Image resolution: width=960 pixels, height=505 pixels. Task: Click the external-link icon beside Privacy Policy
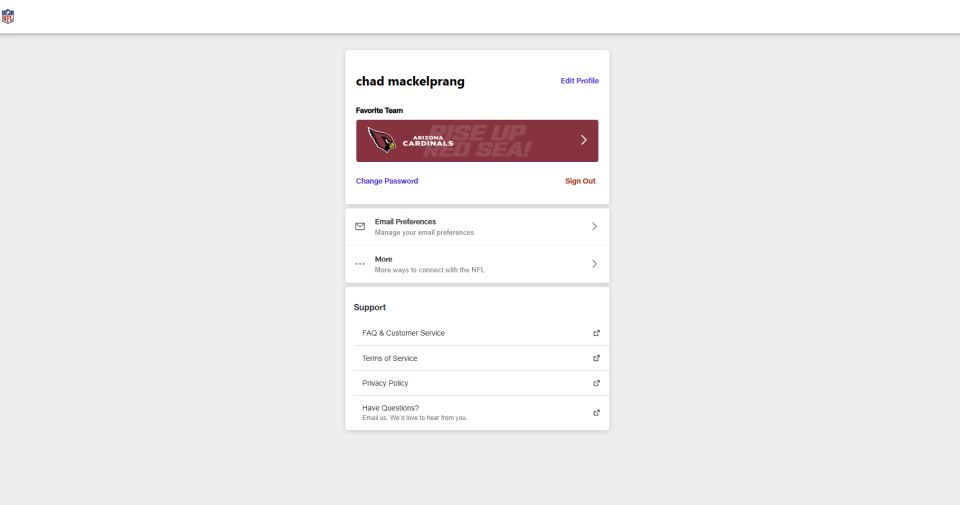tap(596, 383)
